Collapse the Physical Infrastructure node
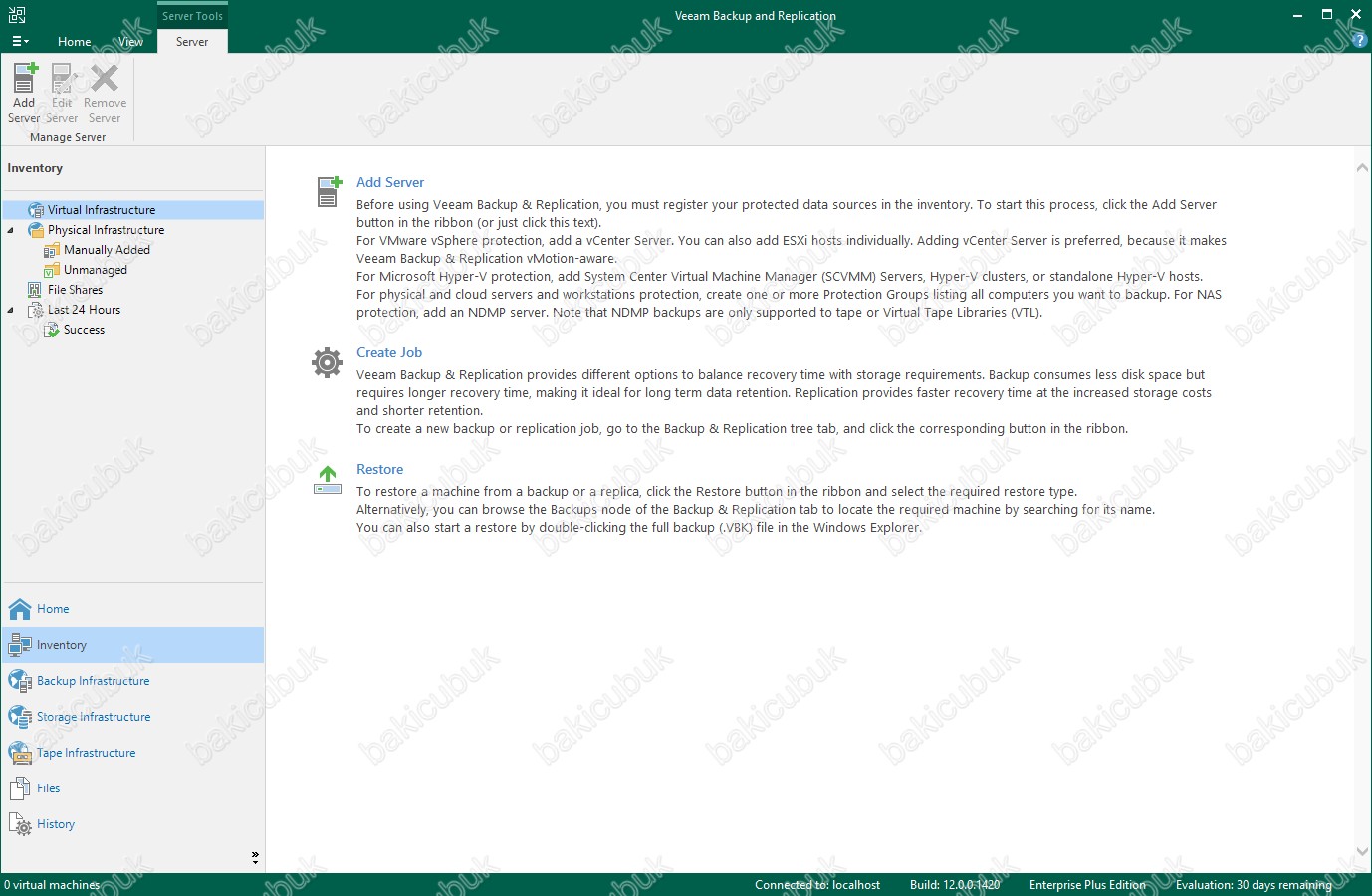The height and width of the screenshot is (896, 1372). point(11,230)
